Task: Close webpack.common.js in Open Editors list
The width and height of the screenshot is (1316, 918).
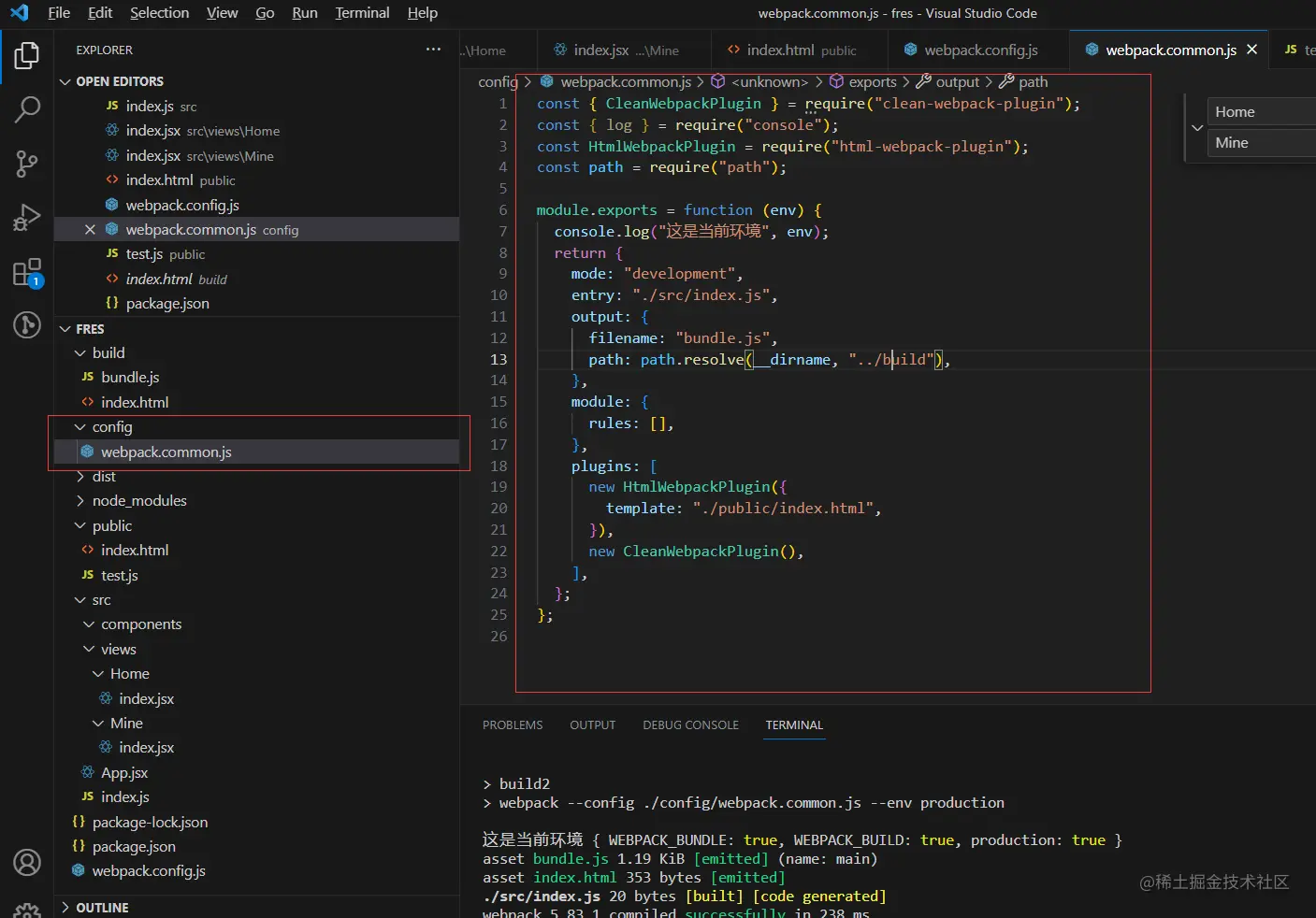Action: (x=90, y=230)
